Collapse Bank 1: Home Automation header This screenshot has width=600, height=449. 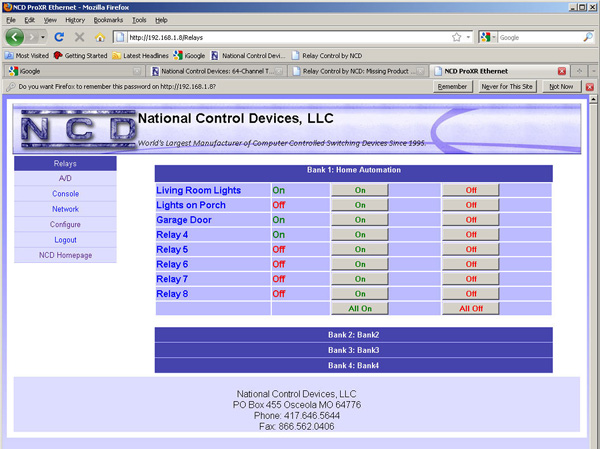click(354, 173)
